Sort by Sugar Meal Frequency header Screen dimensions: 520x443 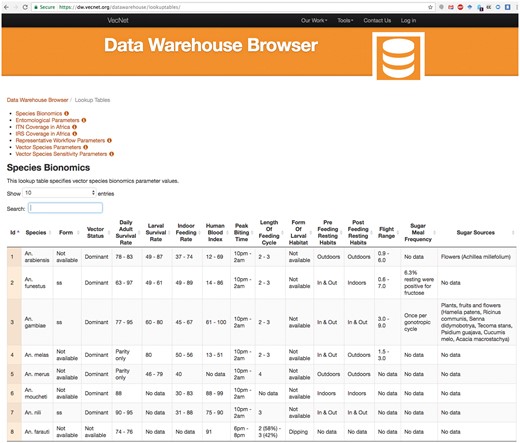click(419, 232)
